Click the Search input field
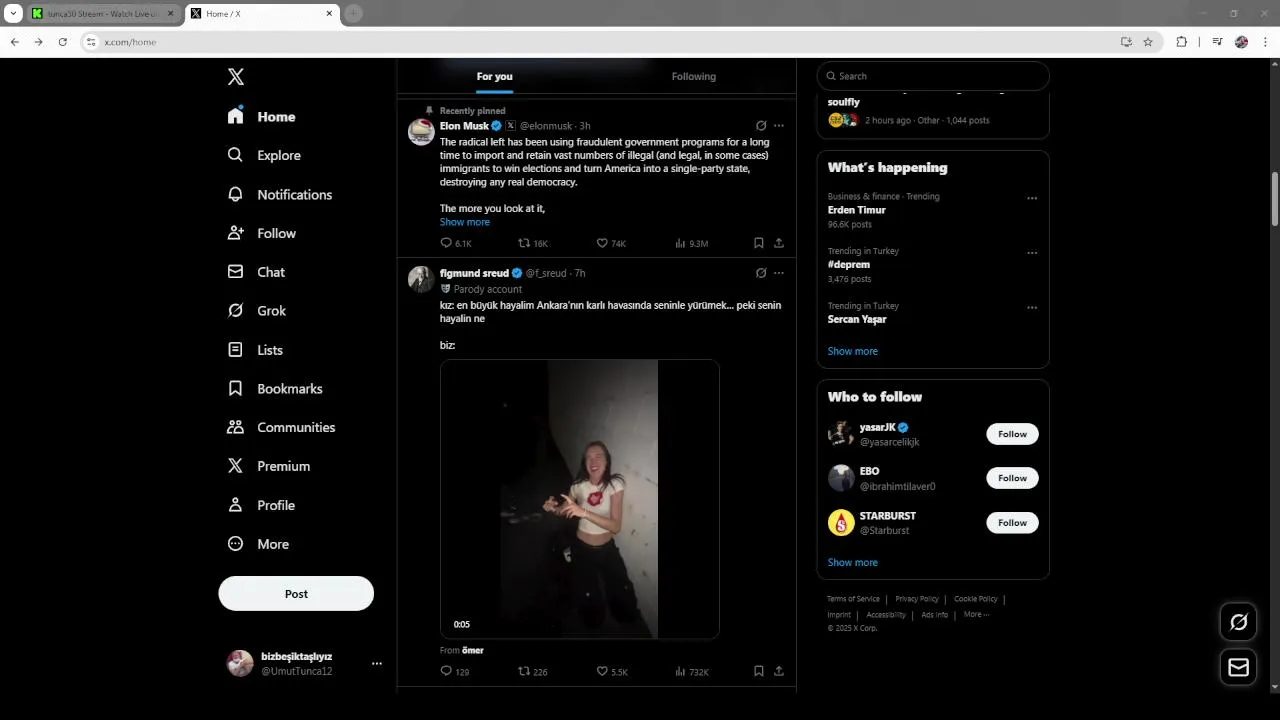 (933, 76)
